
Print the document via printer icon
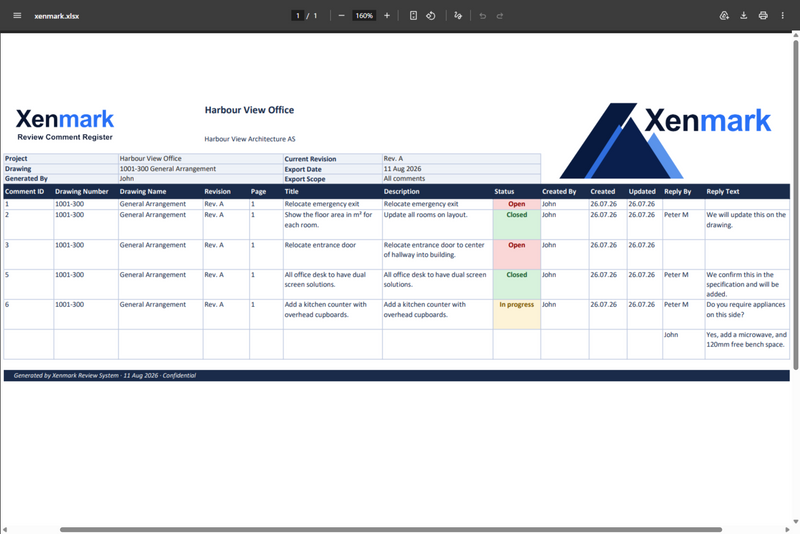[763, 15]
